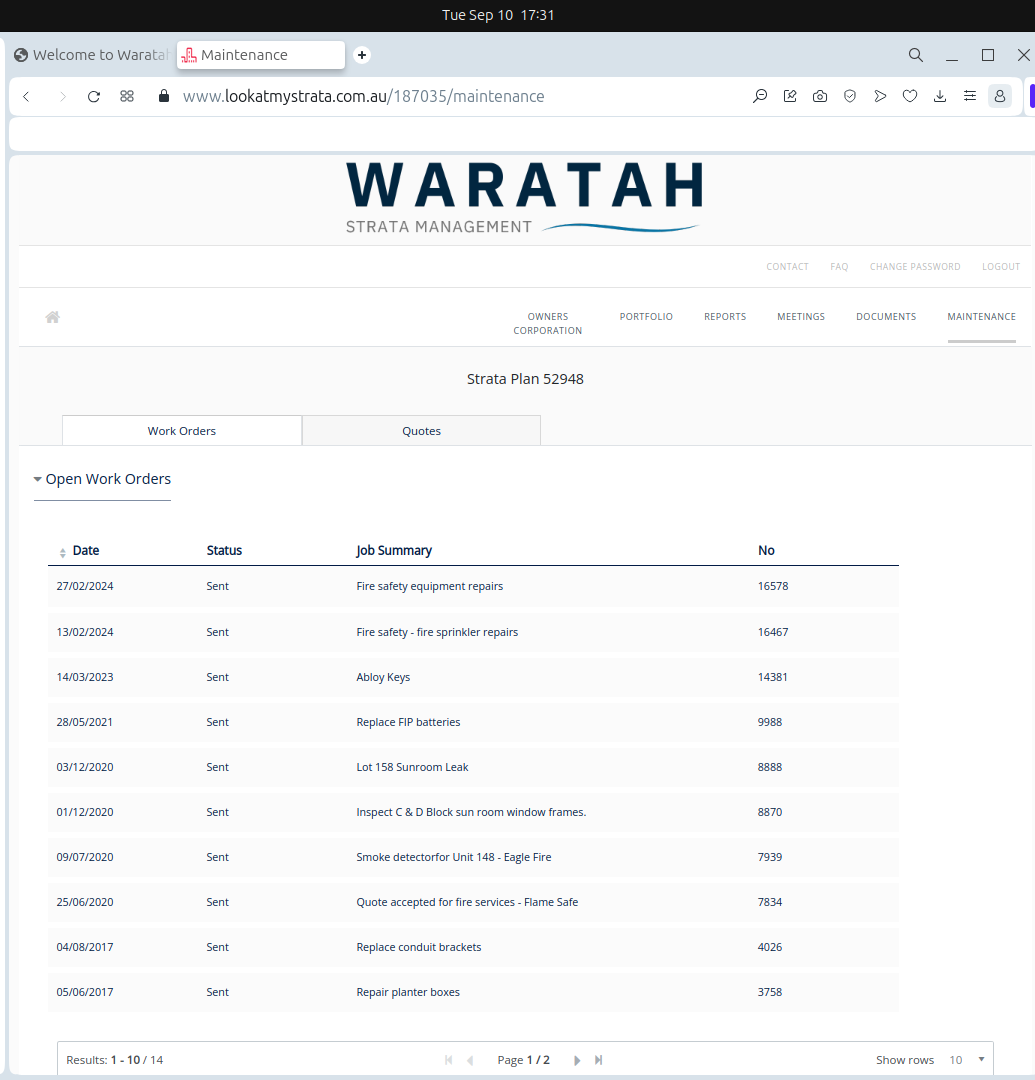
Task: Open the Reports menu
Action: (725, 317)
